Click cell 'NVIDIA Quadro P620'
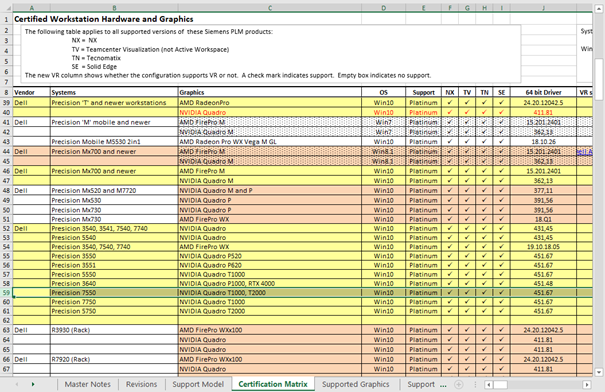605x392 pixels. 270,265
